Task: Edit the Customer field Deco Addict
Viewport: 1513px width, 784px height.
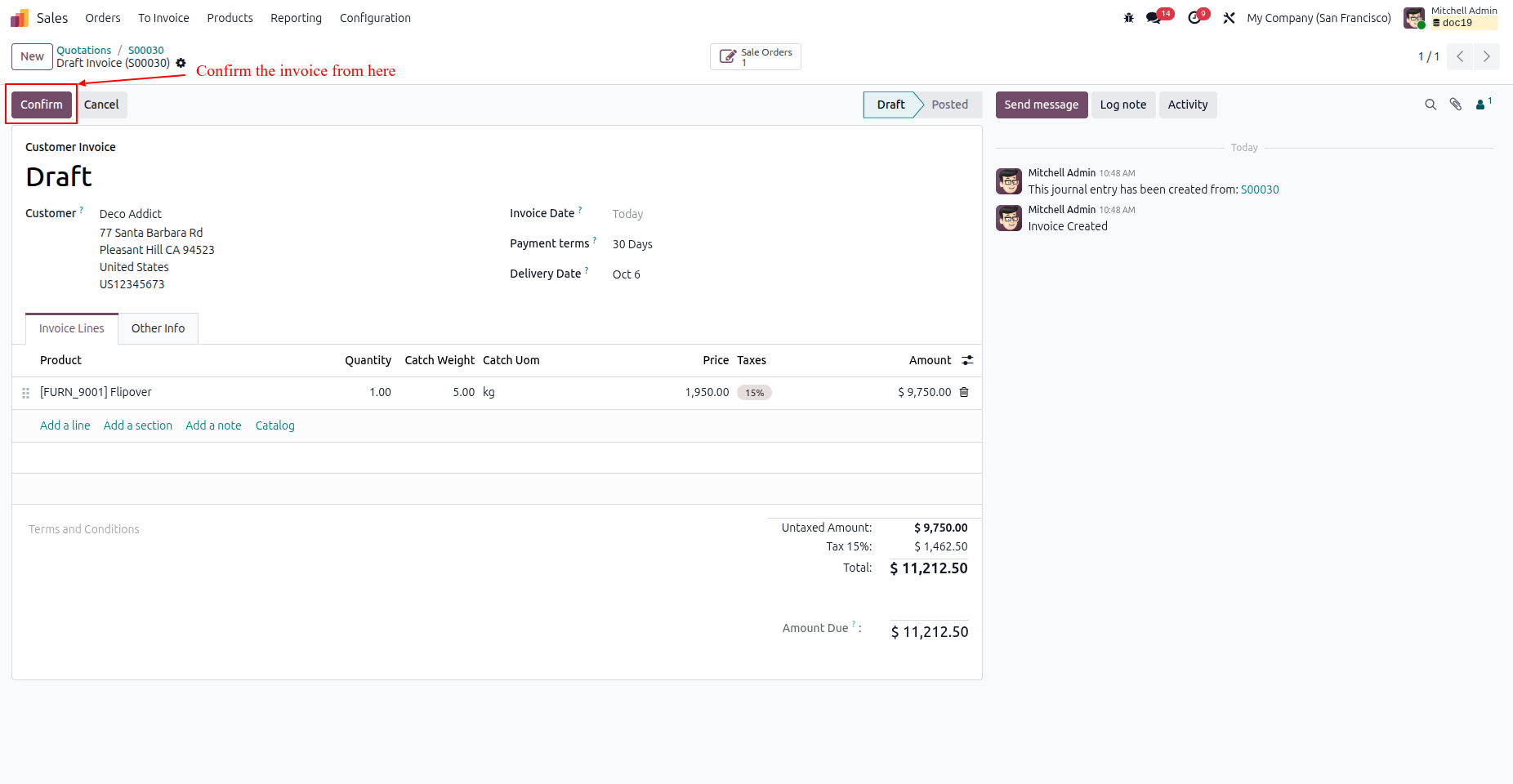Action: click(x=131, y=214)
